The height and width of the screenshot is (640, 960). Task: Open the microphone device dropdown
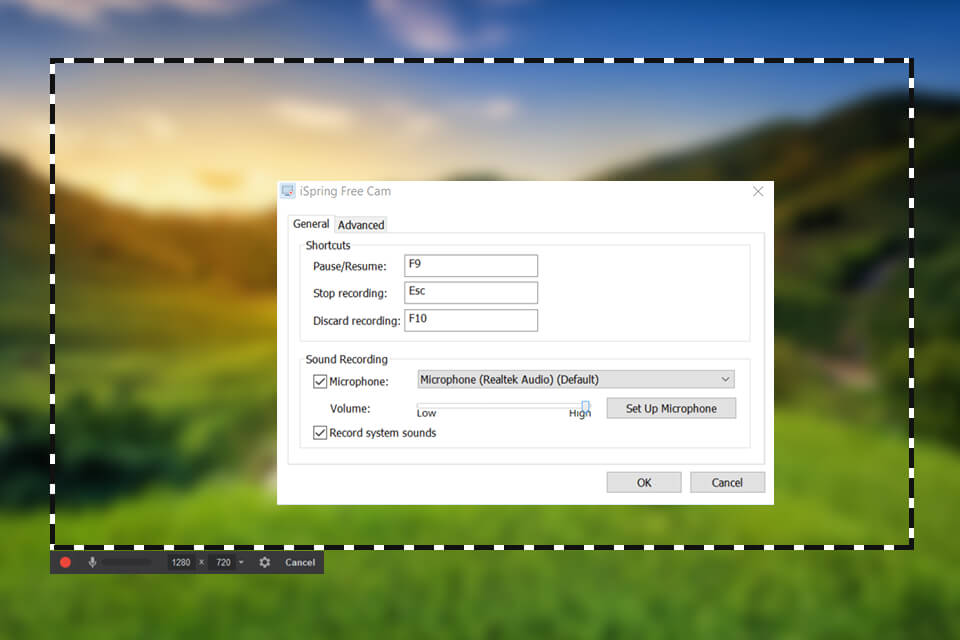pyautogui.click(x=576, y=380)
